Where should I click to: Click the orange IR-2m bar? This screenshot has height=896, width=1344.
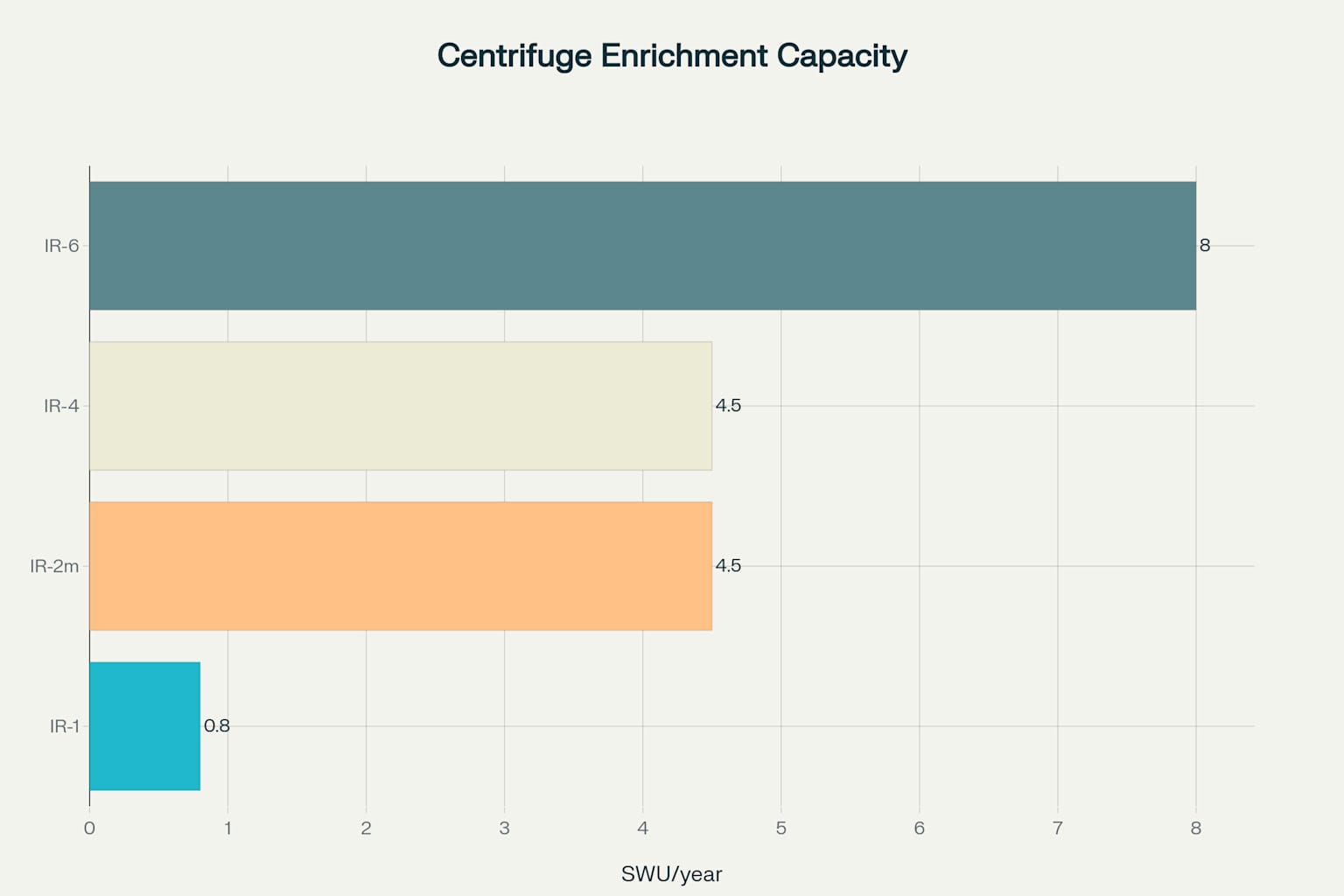401,566
